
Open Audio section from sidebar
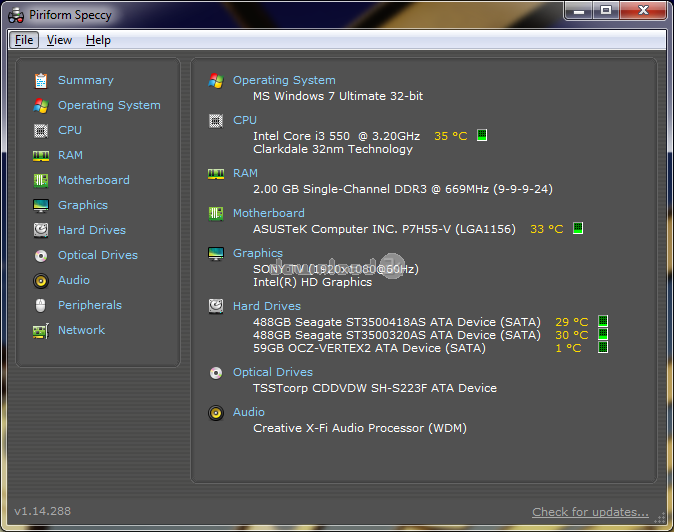click(x=74, y=280)
